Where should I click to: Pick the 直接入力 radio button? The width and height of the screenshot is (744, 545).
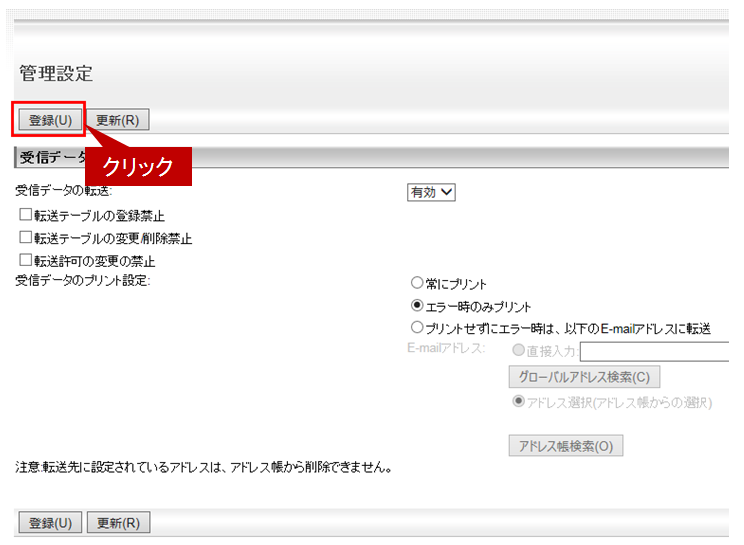(x=517, y=350)
